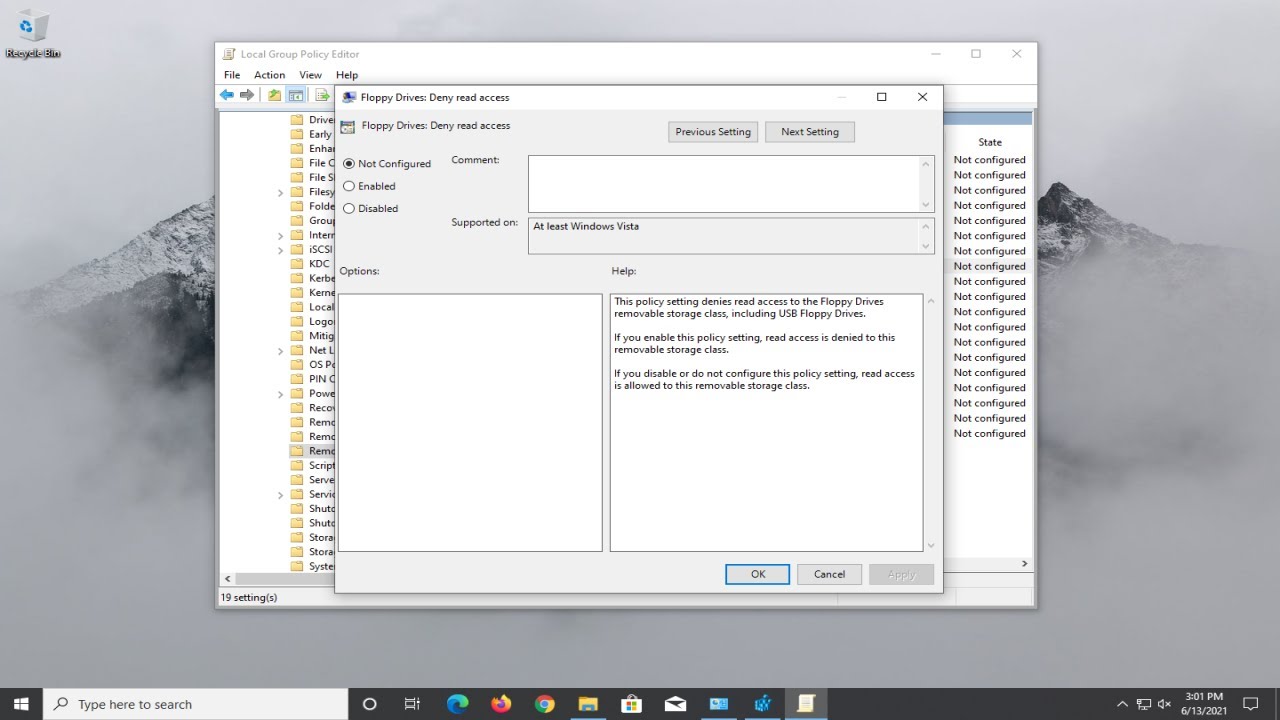Click the taskbar search box
Screen dimensions: 1280x720
click(196, 704)
